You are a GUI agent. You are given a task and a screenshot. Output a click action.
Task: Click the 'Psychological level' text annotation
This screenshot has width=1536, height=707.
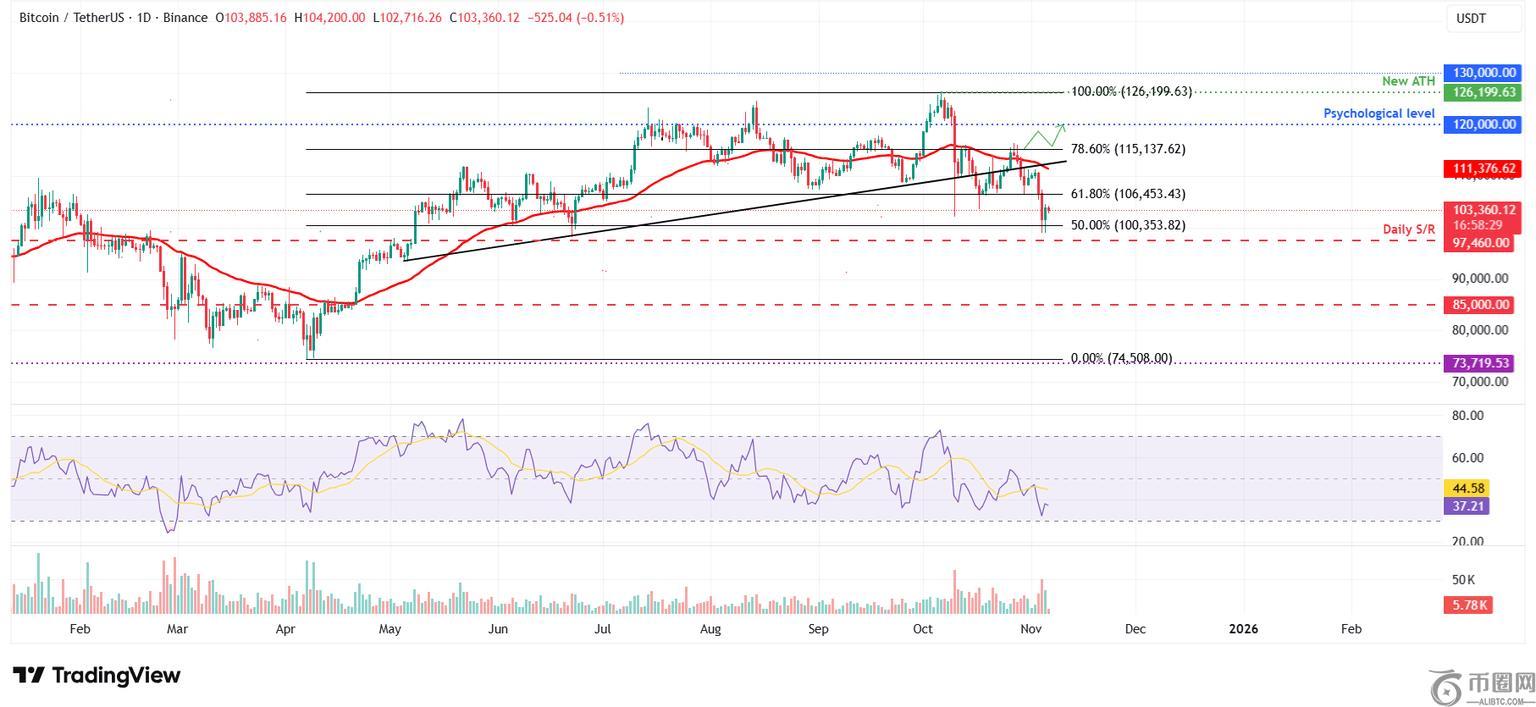pos(1378,114)
